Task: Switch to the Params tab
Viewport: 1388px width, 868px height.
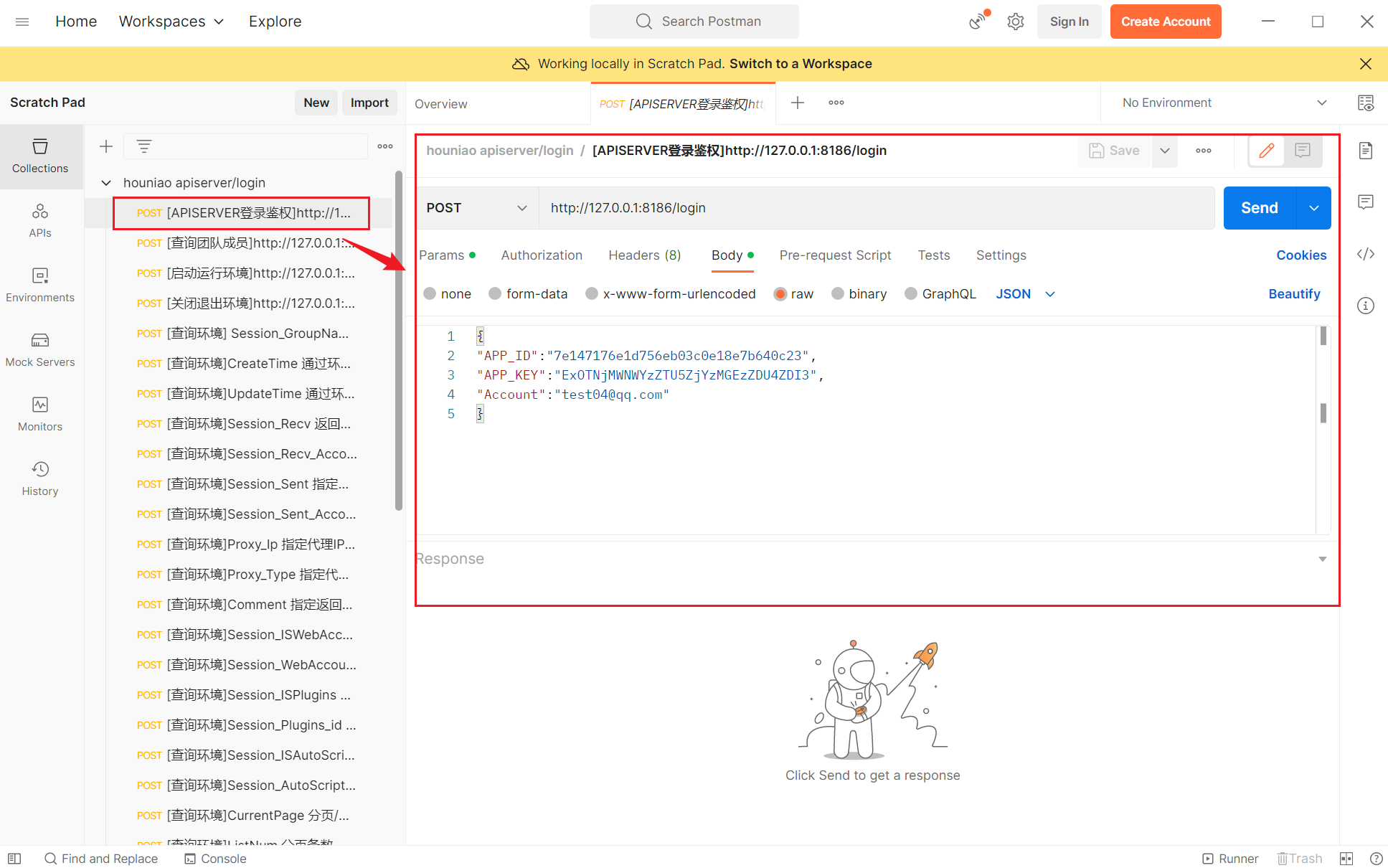Action: (x=447, y=255)
